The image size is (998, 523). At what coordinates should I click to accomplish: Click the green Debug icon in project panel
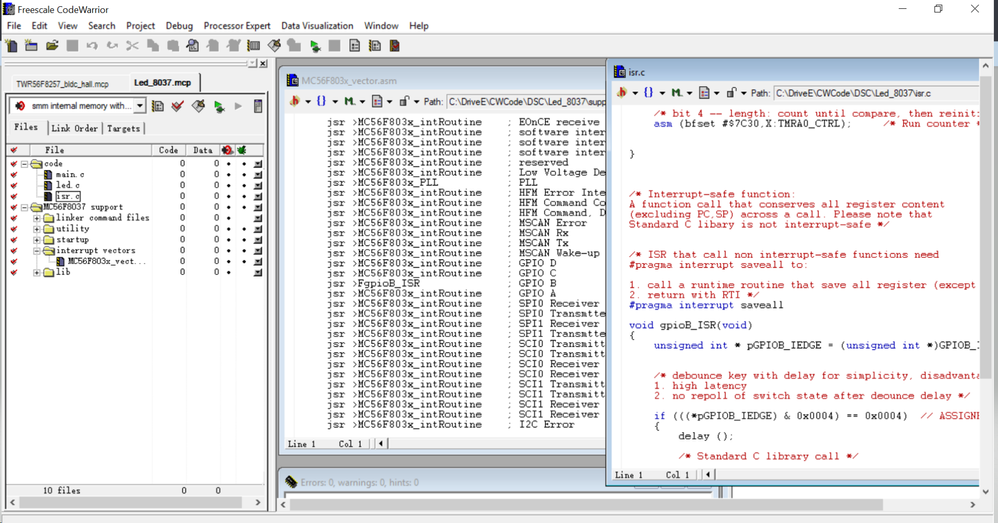219,106
